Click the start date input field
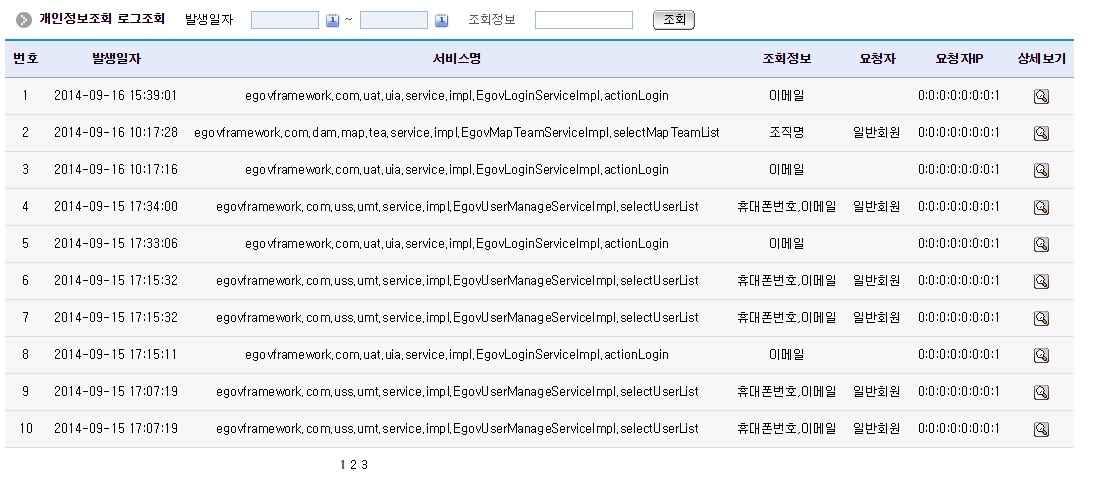The height and width of the screenshot is (488, 1099). tap(284, 20)
